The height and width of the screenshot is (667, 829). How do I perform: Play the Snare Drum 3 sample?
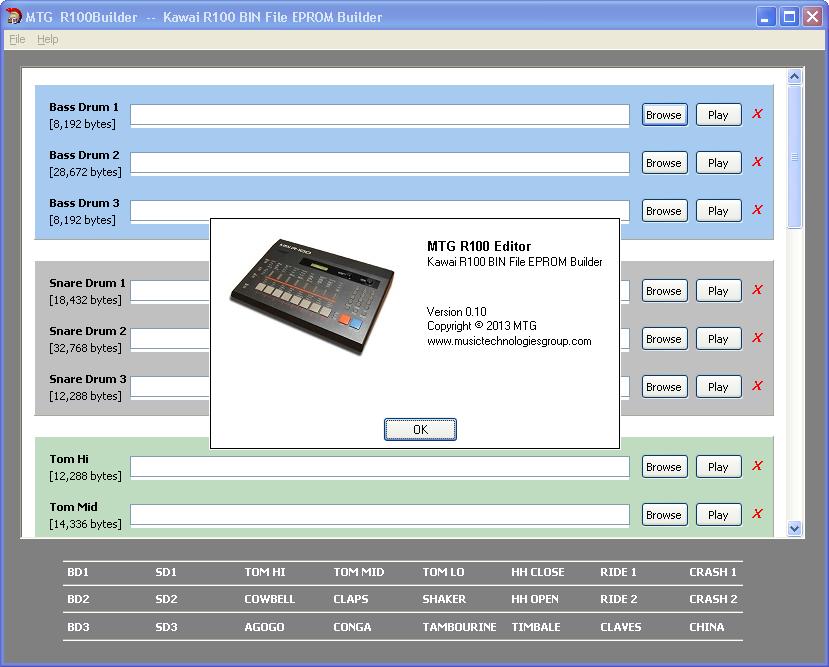click(x=719, y=387)
